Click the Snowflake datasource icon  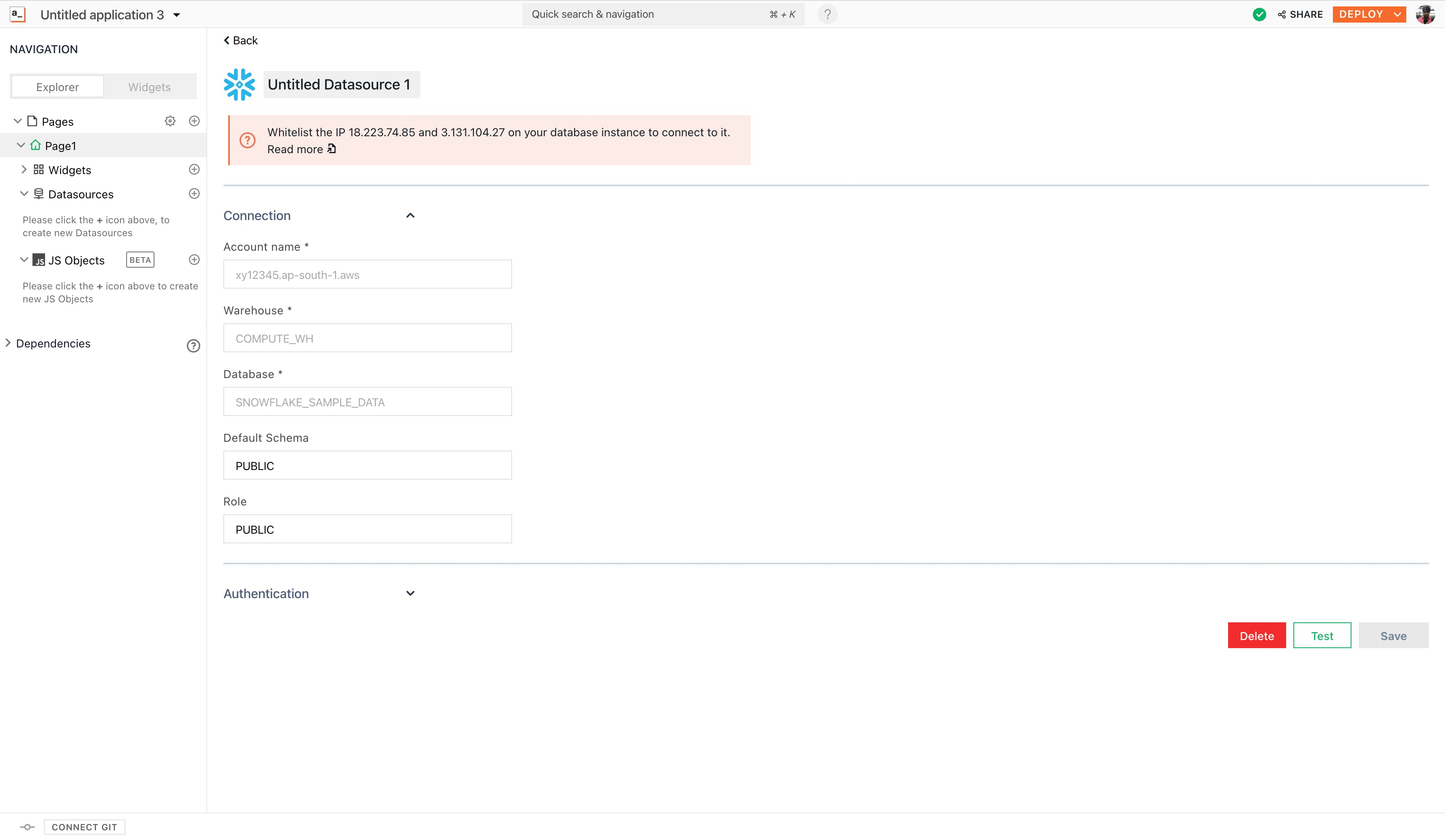(x=239, y=84)
